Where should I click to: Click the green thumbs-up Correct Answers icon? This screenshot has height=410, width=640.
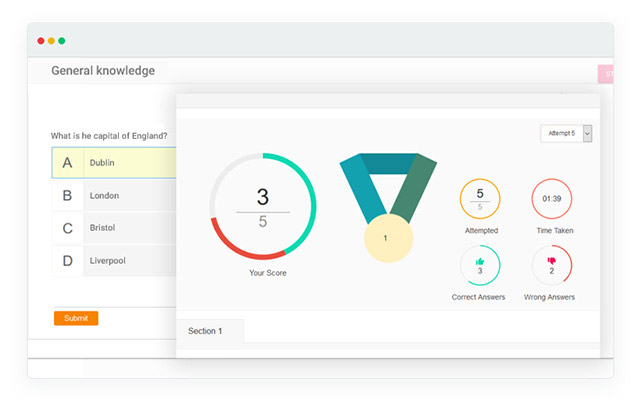(x=479, y=259)
